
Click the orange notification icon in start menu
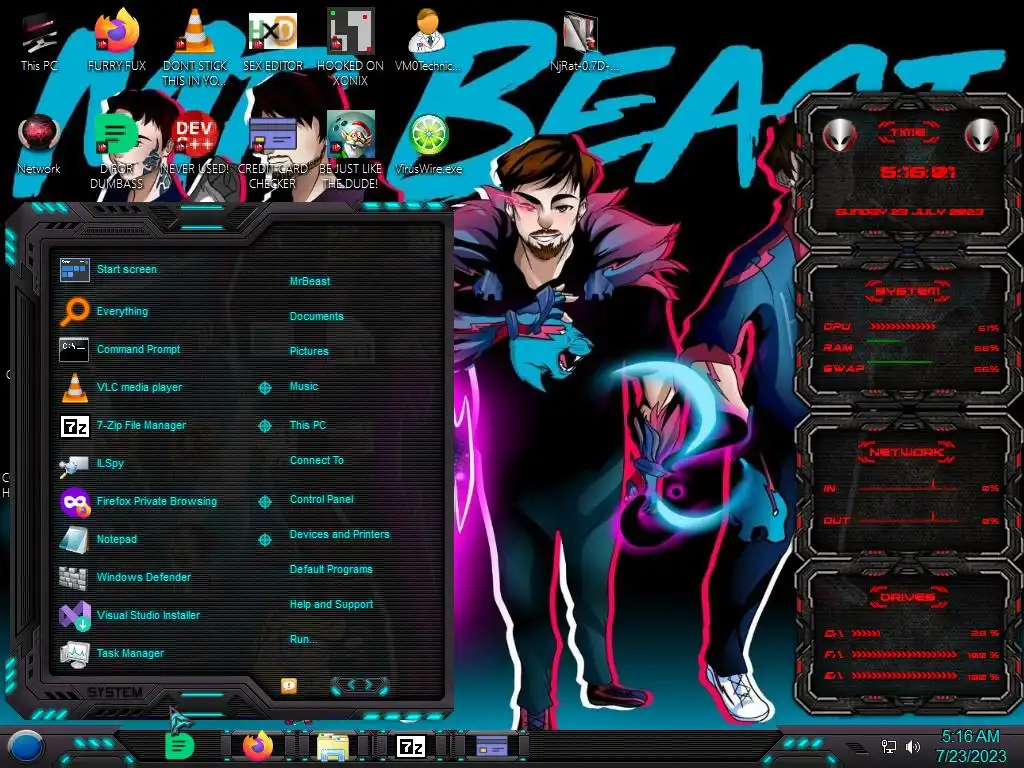(x=289, y=686)
